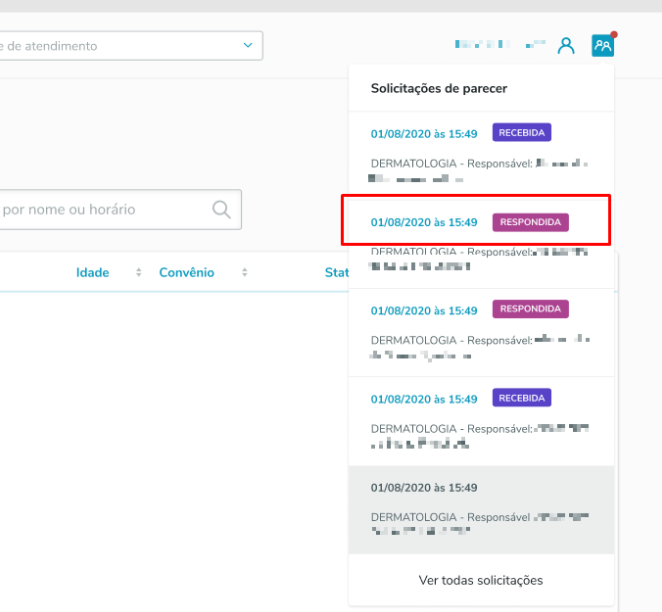Viewport: 662px width, 612px height.
Task: Open the second RESPONDIDA request date link
Action: (424, 311)
